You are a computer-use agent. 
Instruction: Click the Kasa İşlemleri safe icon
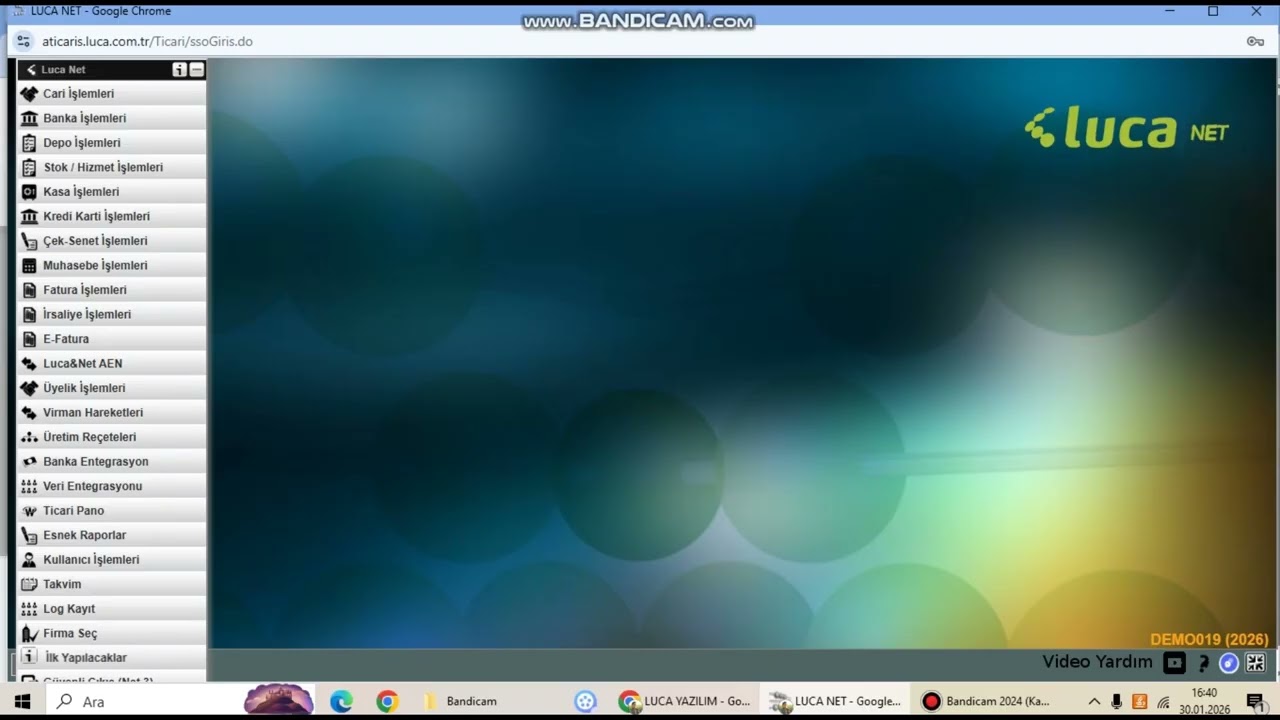click(29, 192)
